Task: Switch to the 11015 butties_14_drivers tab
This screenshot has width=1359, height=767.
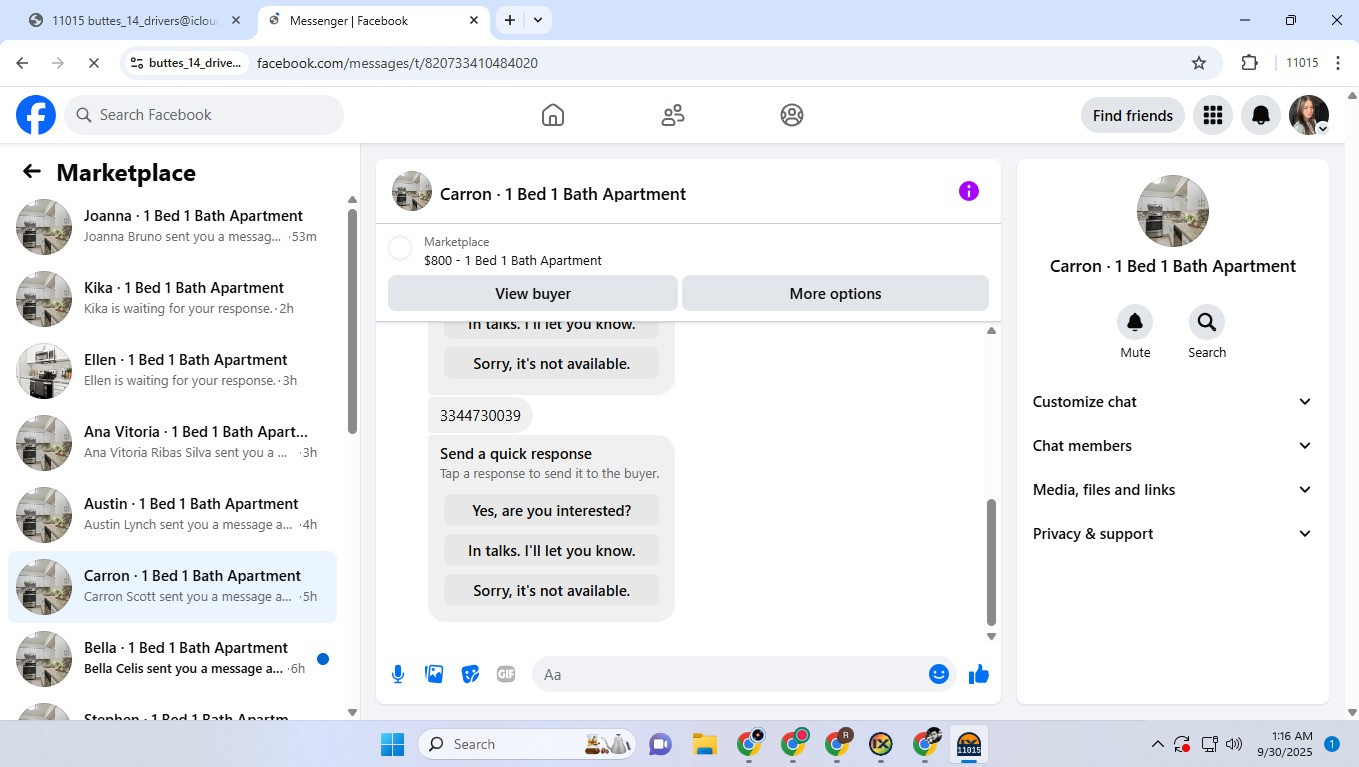Action: click(134, 20)
